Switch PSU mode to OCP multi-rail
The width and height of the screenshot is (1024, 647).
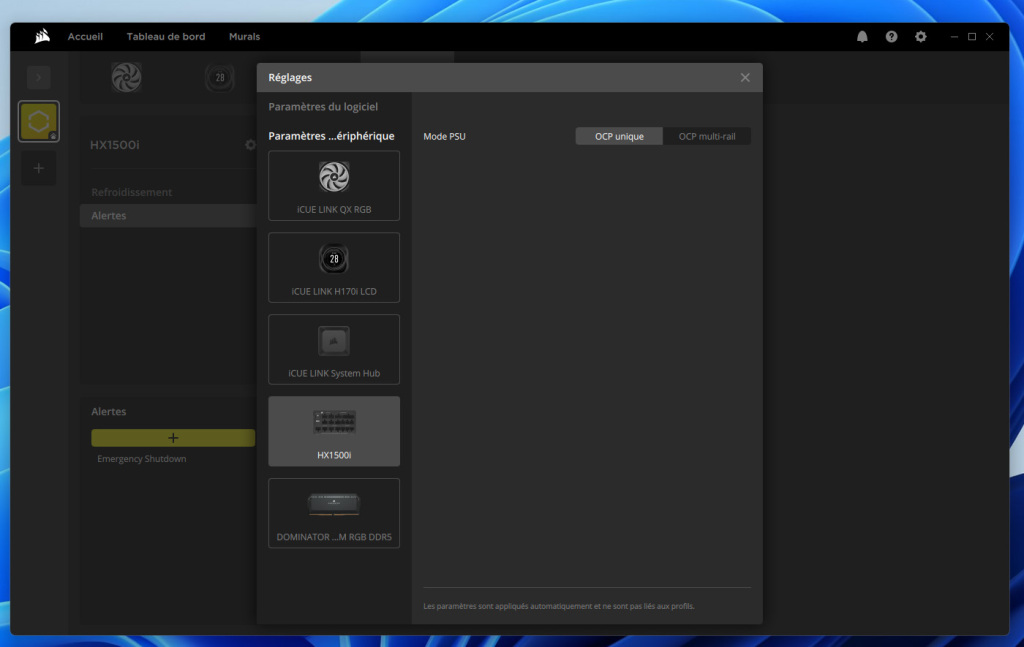(x=706, y=136)
